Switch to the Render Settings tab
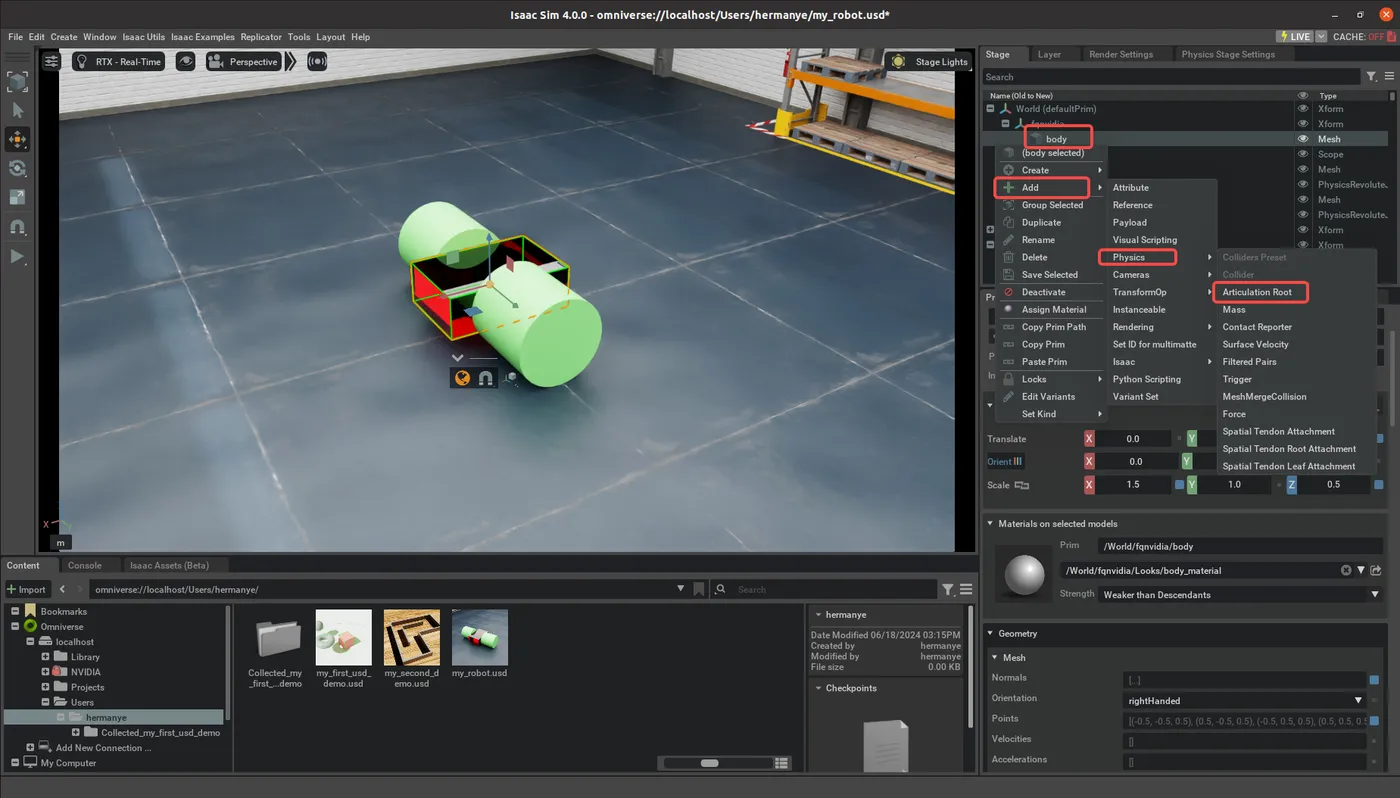This screenshot has width=1400, height=798. click(x=1121, y=54)
